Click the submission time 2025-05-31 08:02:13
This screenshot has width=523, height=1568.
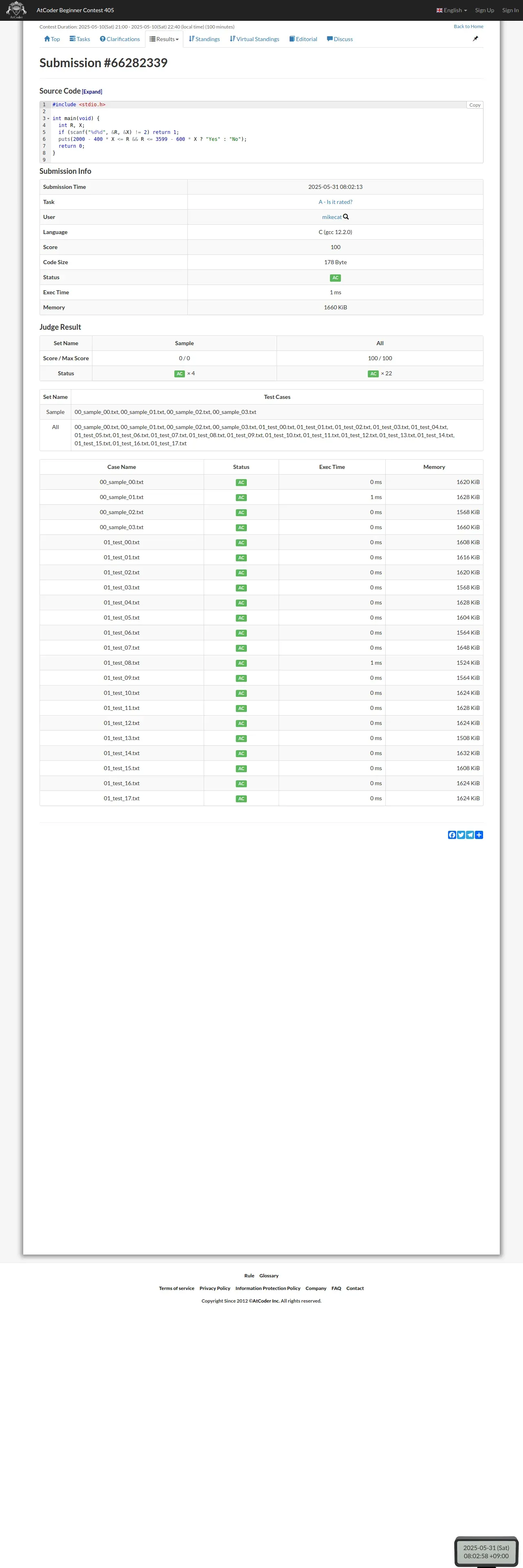pyautogui.click(x=336, y=187)
